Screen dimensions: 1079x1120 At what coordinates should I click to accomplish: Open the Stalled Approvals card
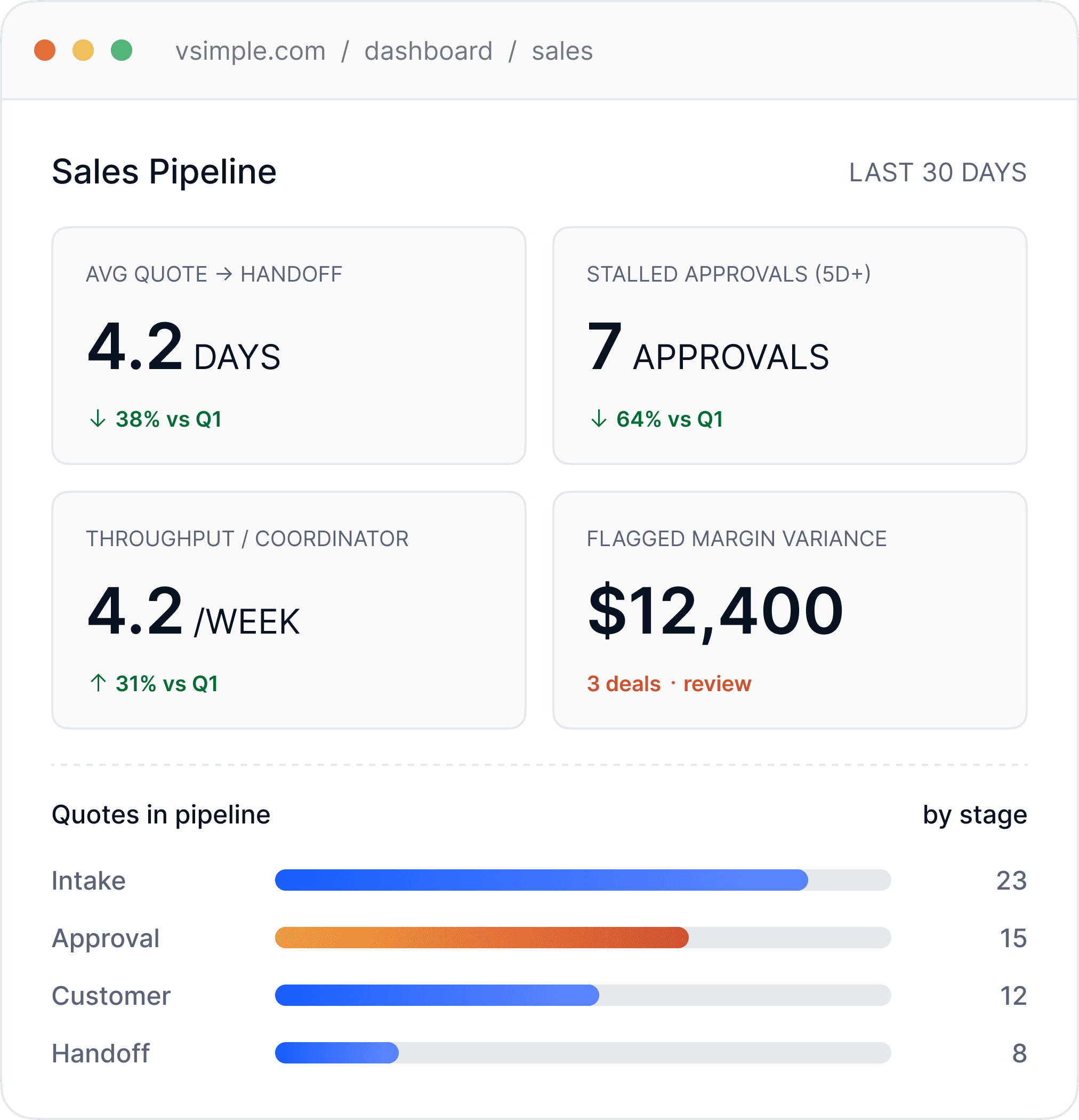790,346
